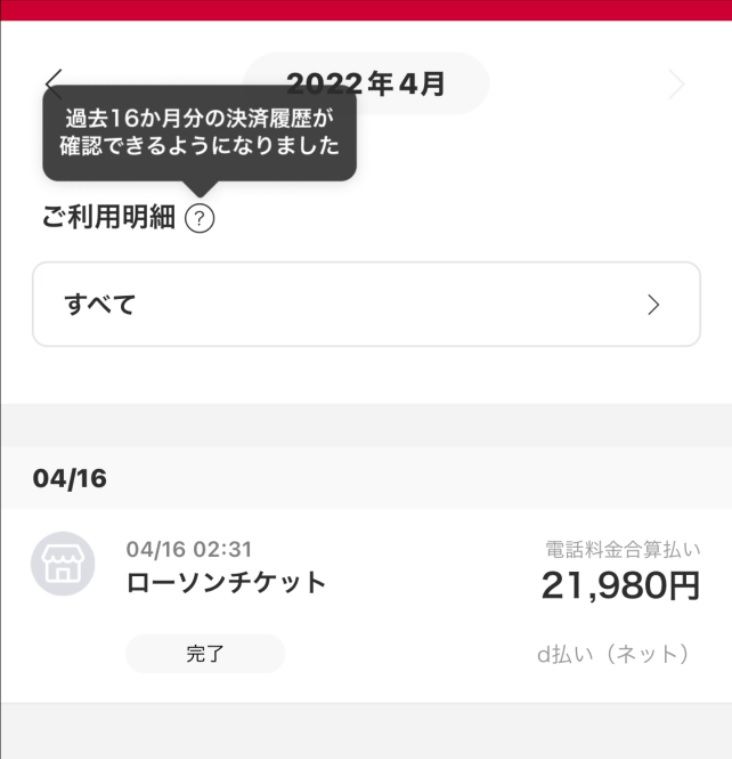Click the gray area below the transaction
732x759 pixels.
tap(366, 731)
